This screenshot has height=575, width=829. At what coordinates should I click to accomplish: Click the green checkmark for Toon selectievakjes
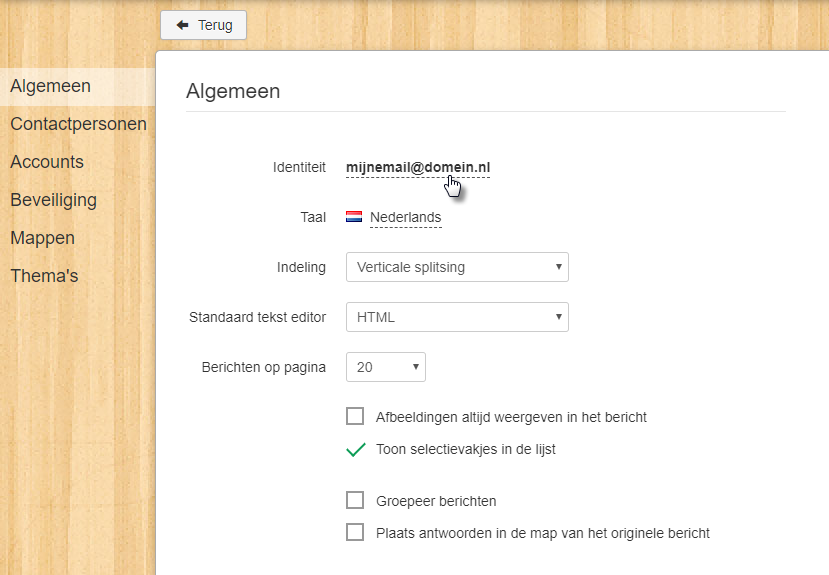(355, 449)
